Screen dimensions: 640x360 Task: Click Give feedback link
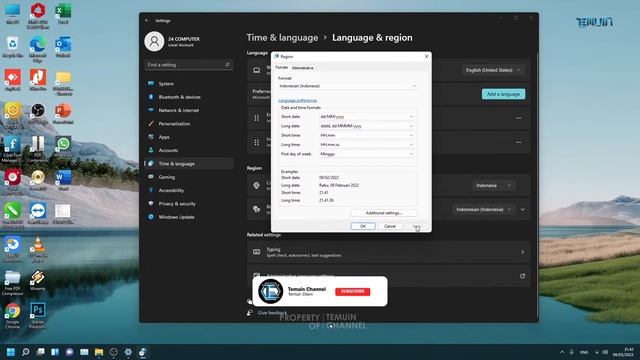click(x=272, y=313)
